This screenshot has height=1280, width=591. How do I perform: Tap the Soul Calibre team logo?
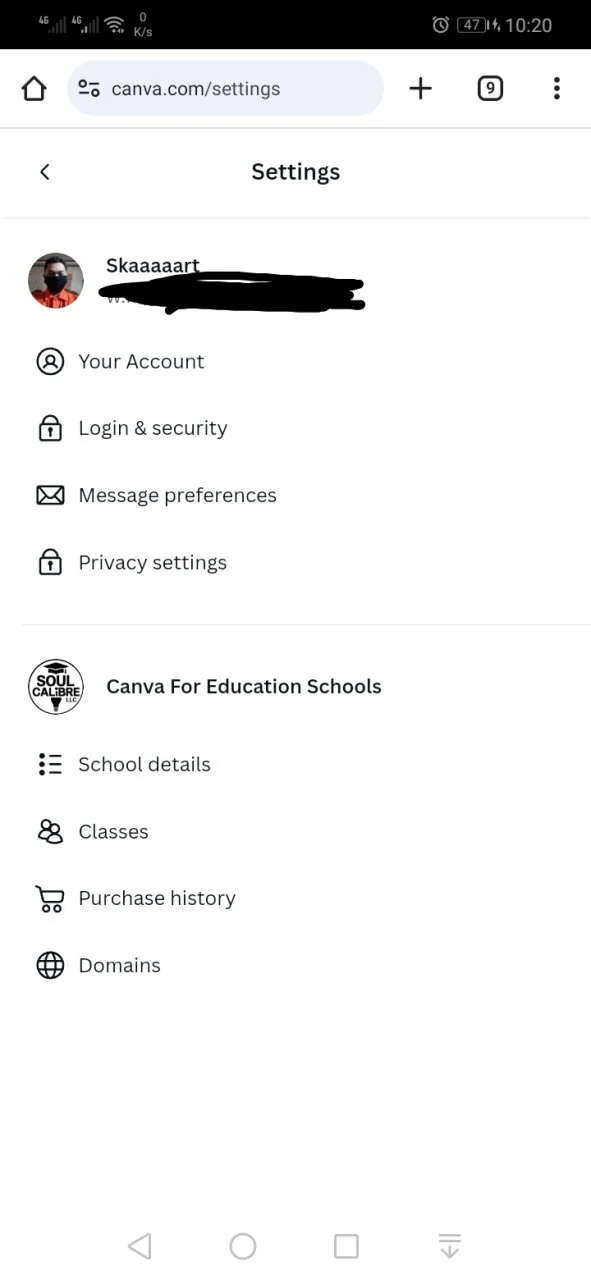point(56,687)
